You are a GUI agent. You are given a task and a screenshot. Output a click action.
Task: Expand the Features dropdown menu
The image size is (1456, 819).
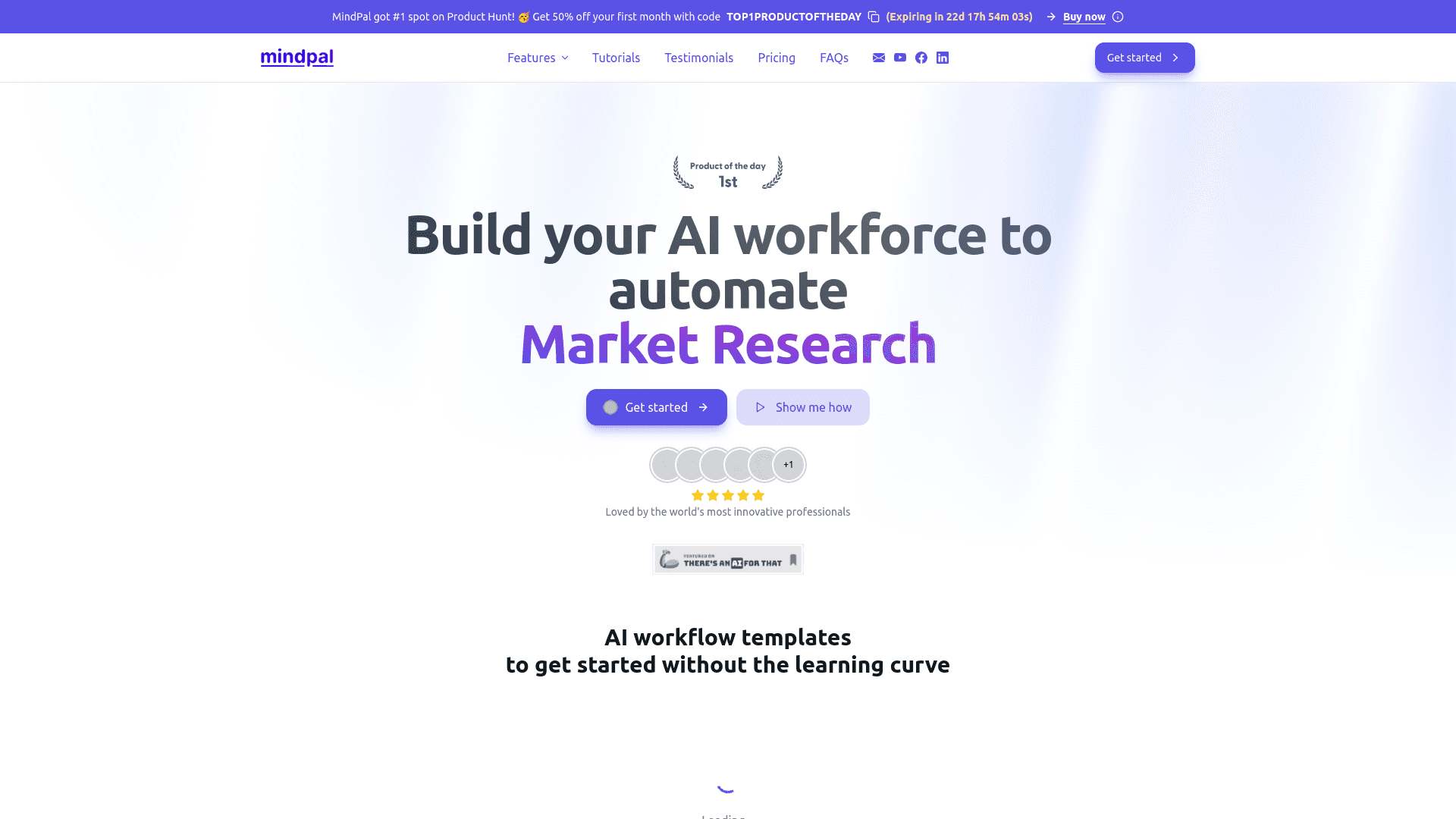click(538, 57)
